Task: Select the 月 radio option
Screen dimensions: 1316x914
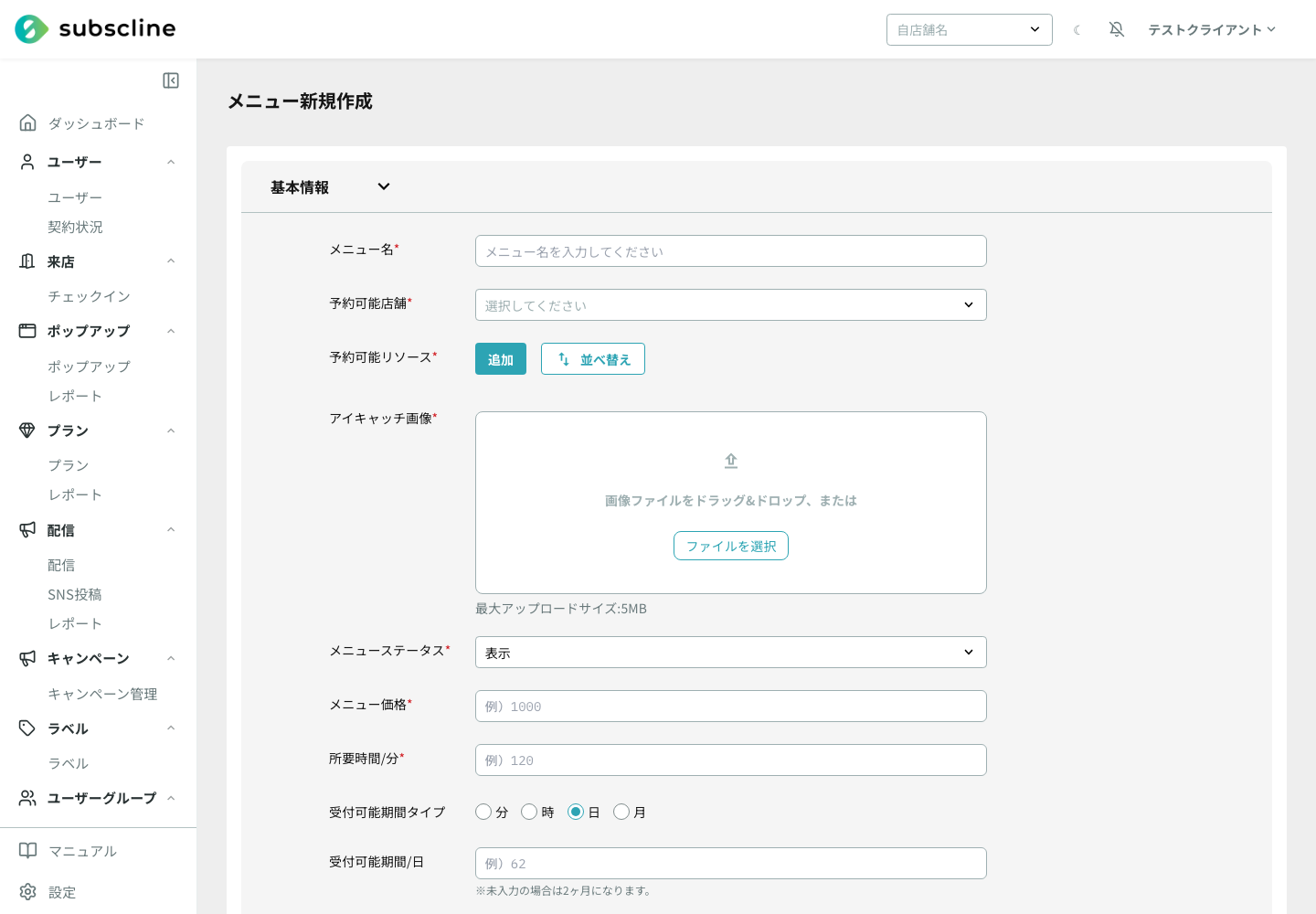Action: [x=621, y=812]
